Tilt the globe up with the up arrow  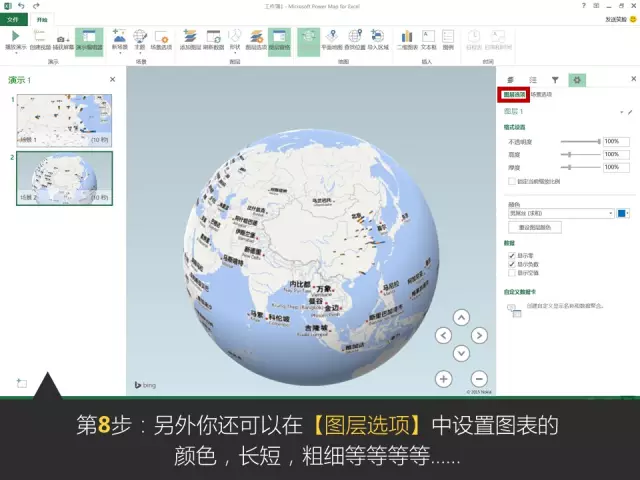coord(461,317)
